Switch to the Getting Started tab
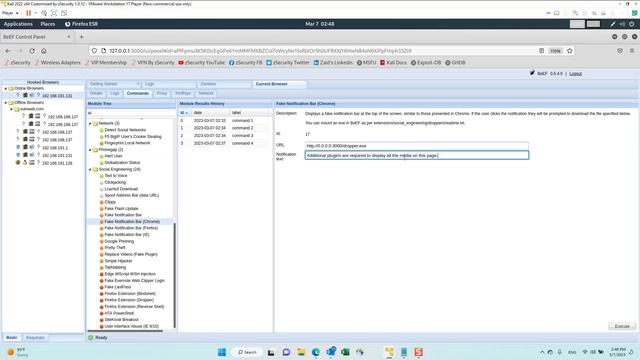Viewport: 640px width, 360px height. [113, 84]
